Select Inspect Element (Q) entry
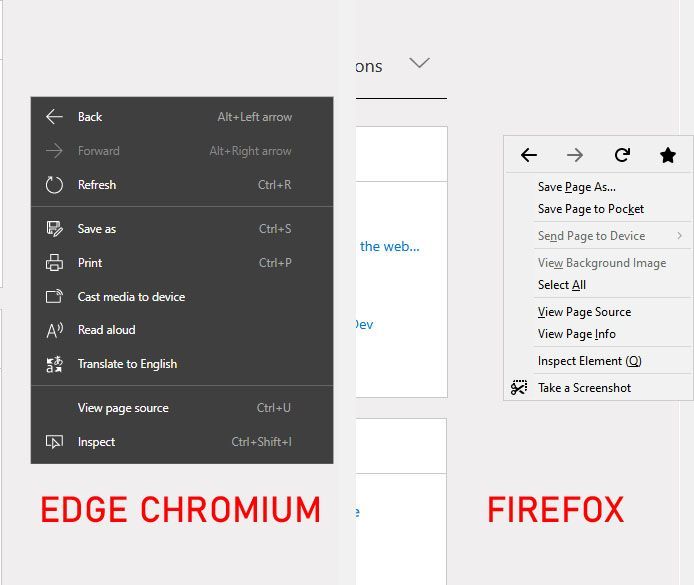Viewport: 694px width, 585px height. pyautogui.click(x=598, y=361)
